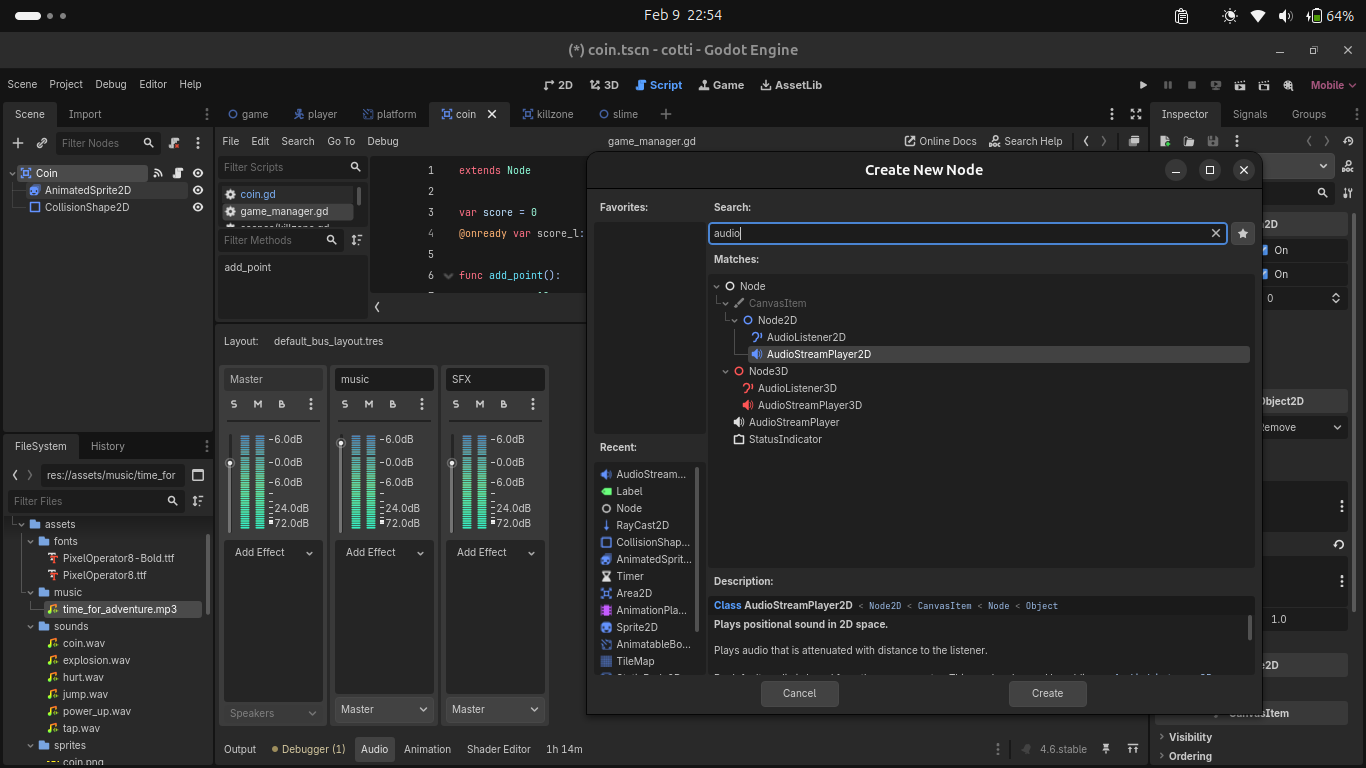Clear the audio search field text
This screenshot has height=768, width=1366.
click(1216, 233)
